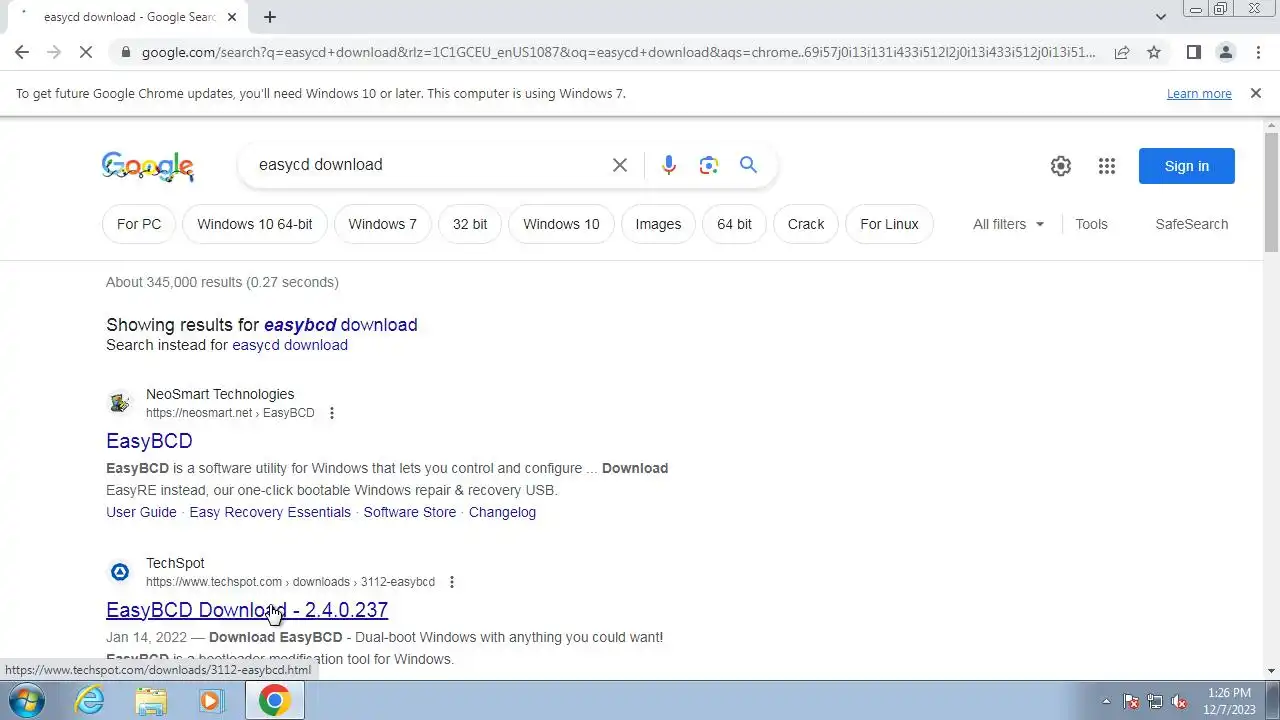Image resolution: width=1280 pixels, height=720 pixels.
Task: Open SafeSearch settings
Action: pyautogui.click(x=1191, y=224)
